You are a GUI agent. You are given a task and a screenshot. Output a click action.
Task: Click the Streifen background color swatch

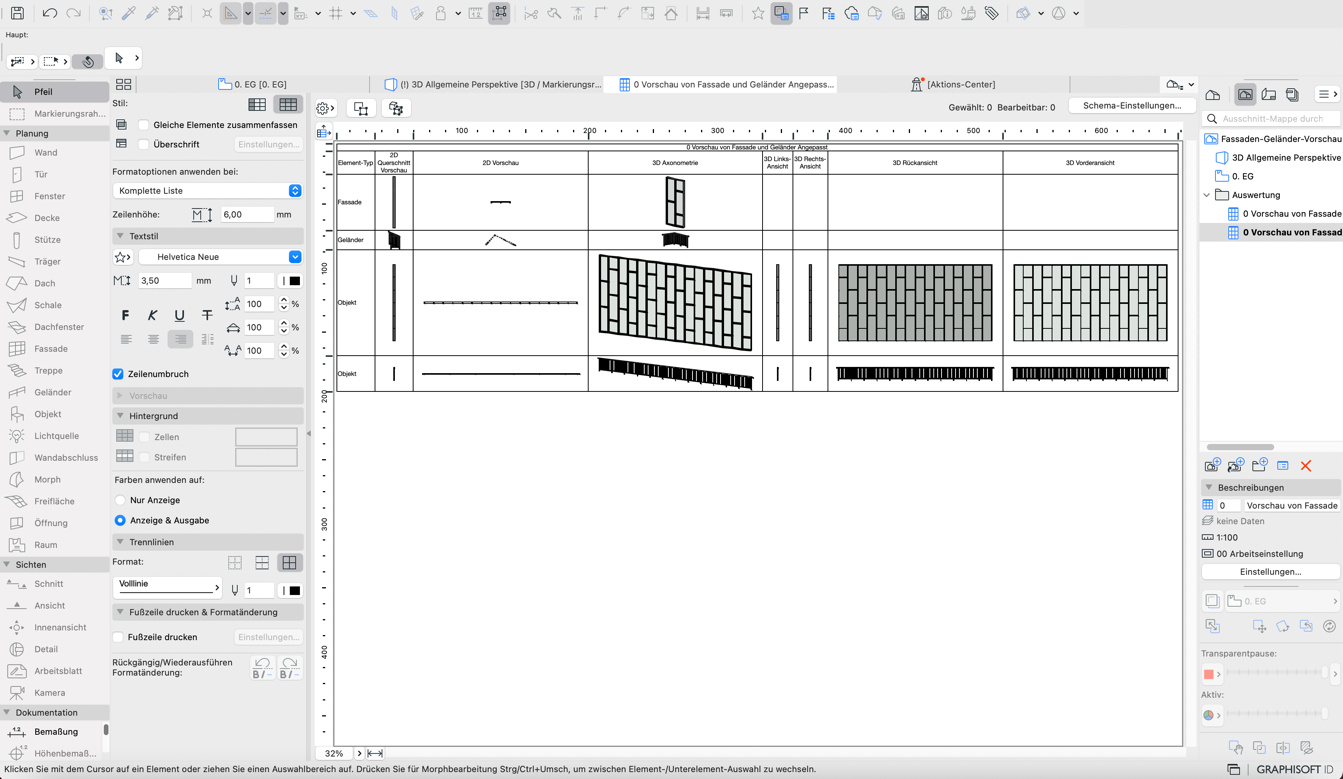point(266,457)
